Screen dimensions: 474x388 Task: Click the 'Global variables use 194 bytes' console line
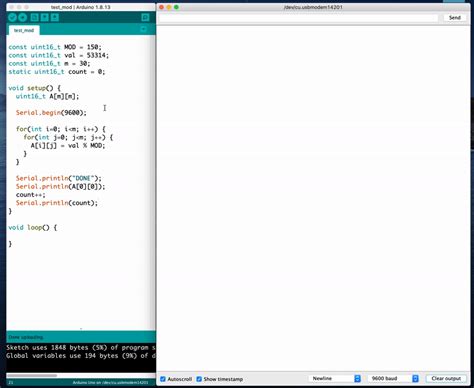coord(81,356)
